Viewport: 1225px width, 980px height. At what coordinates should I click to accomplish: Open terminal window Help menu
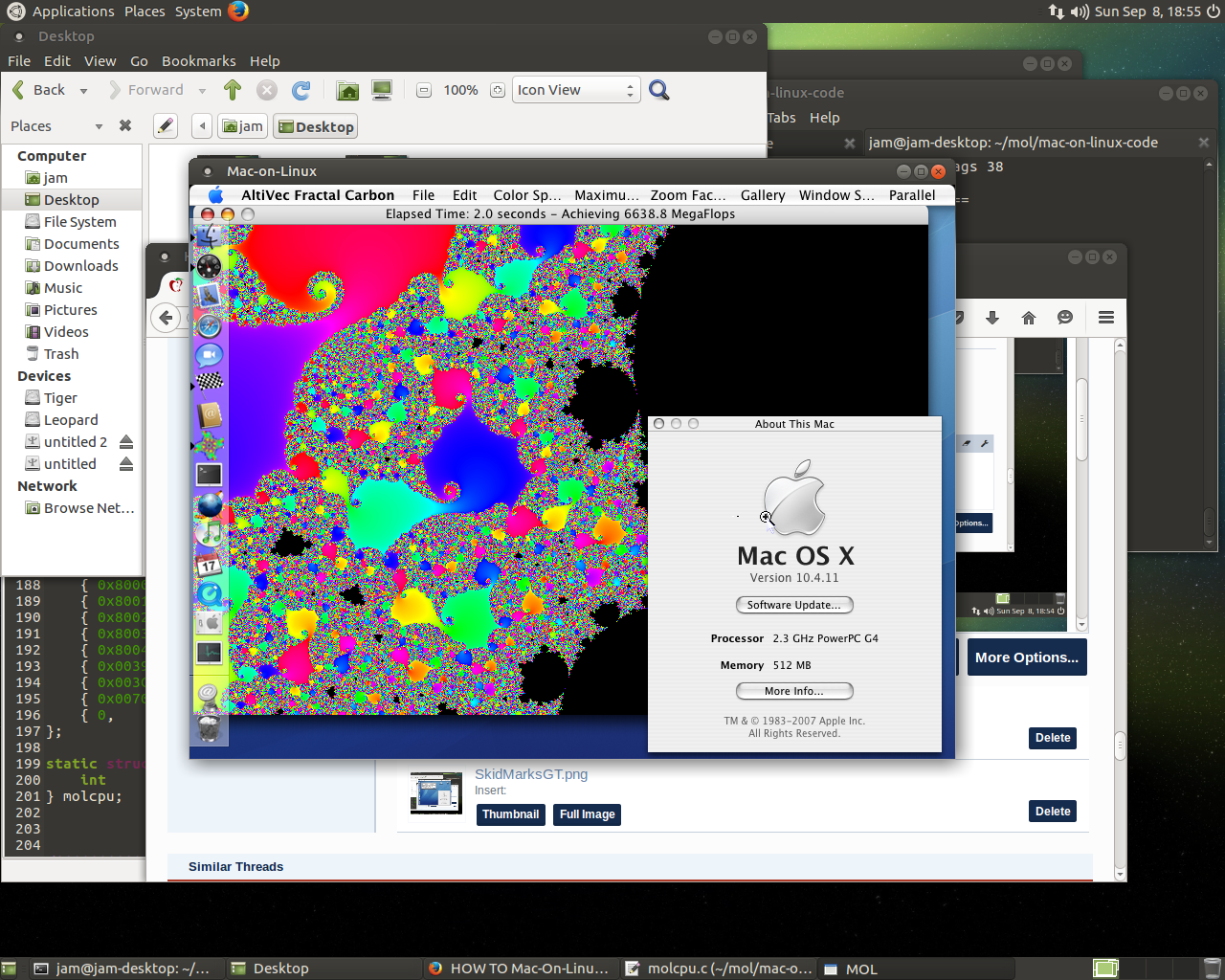(824, 118)
